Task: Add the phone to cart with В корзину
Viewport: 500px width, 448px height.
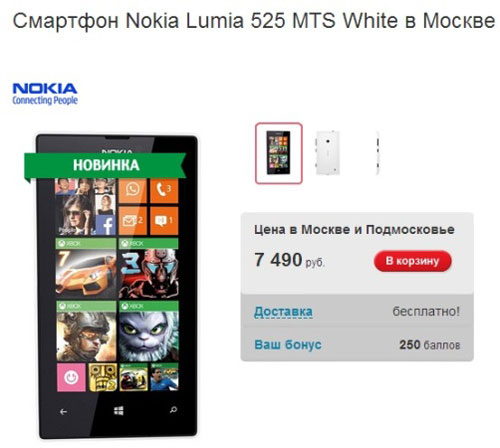Action: (x=413, y=261)
